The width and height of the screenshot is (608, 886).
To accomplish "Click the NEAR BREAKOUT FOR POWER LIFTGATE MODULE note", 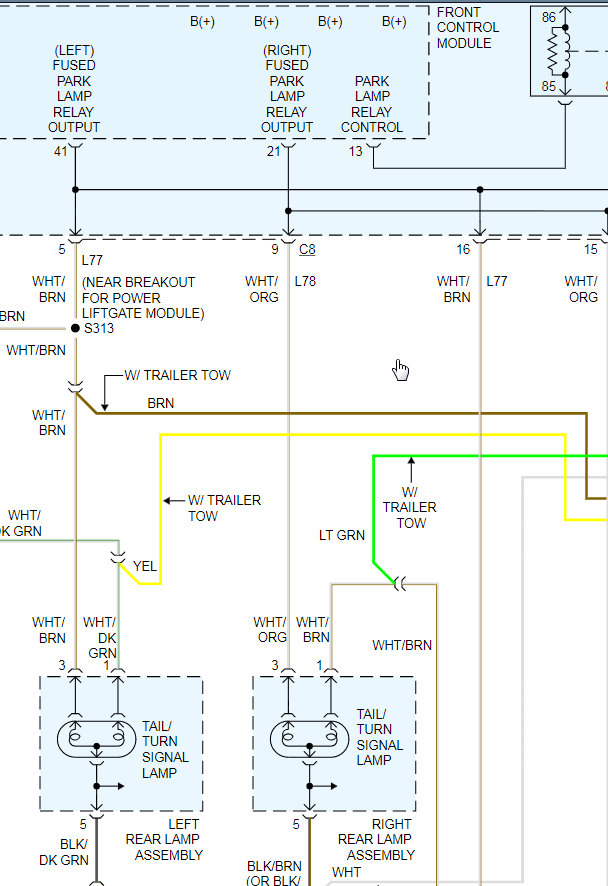I will point(143,298).
